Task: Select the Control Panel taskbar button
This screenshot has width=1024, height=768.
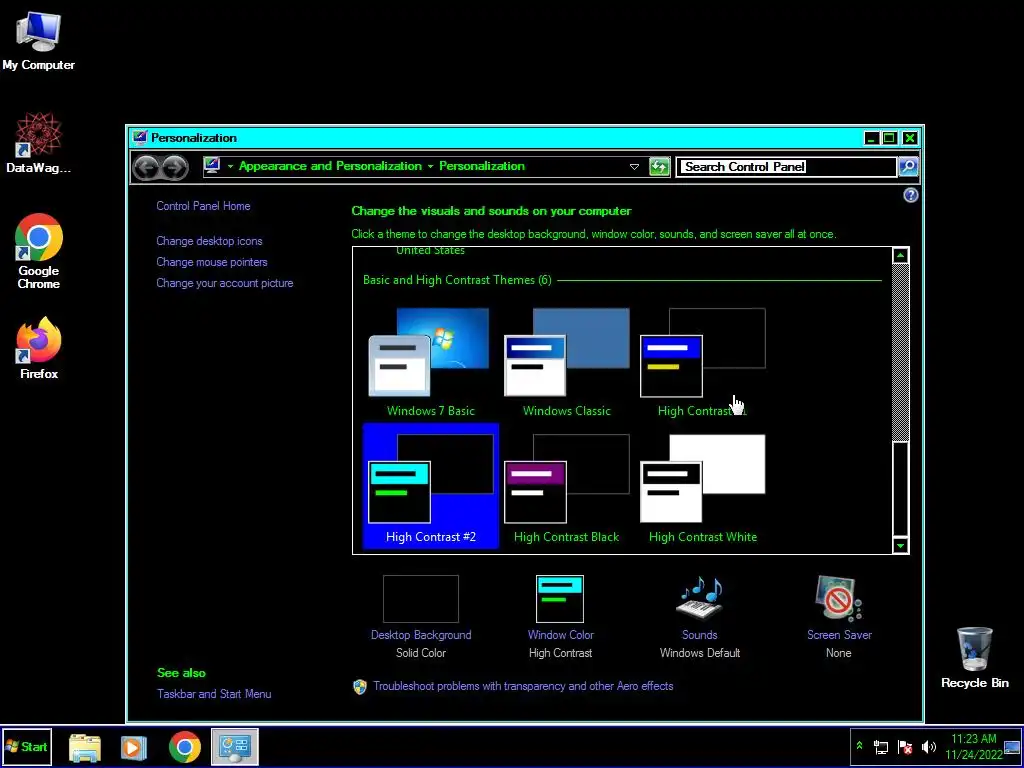Action: pyautogui.click(x=234, y=746)
